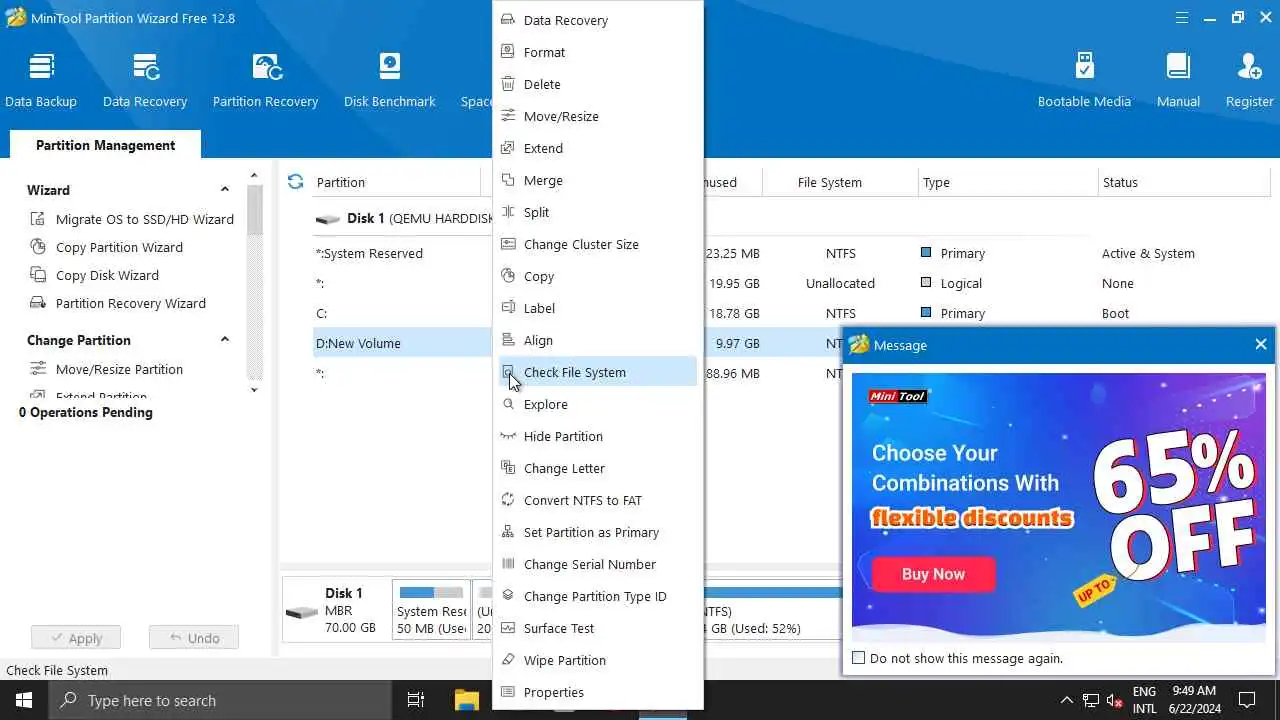1280x720 pixels.
Task: Open the notification center icon
Action: [x=1247, y=700]
